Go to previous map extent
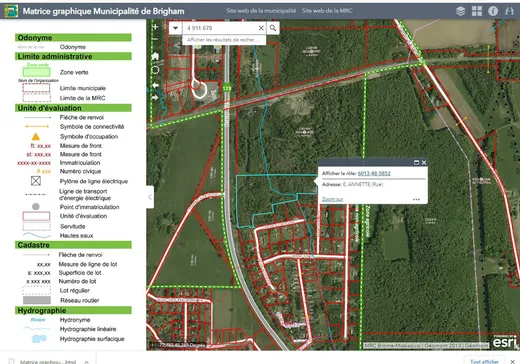This screenshot has width=520, height=364. (x=155, y=85)
